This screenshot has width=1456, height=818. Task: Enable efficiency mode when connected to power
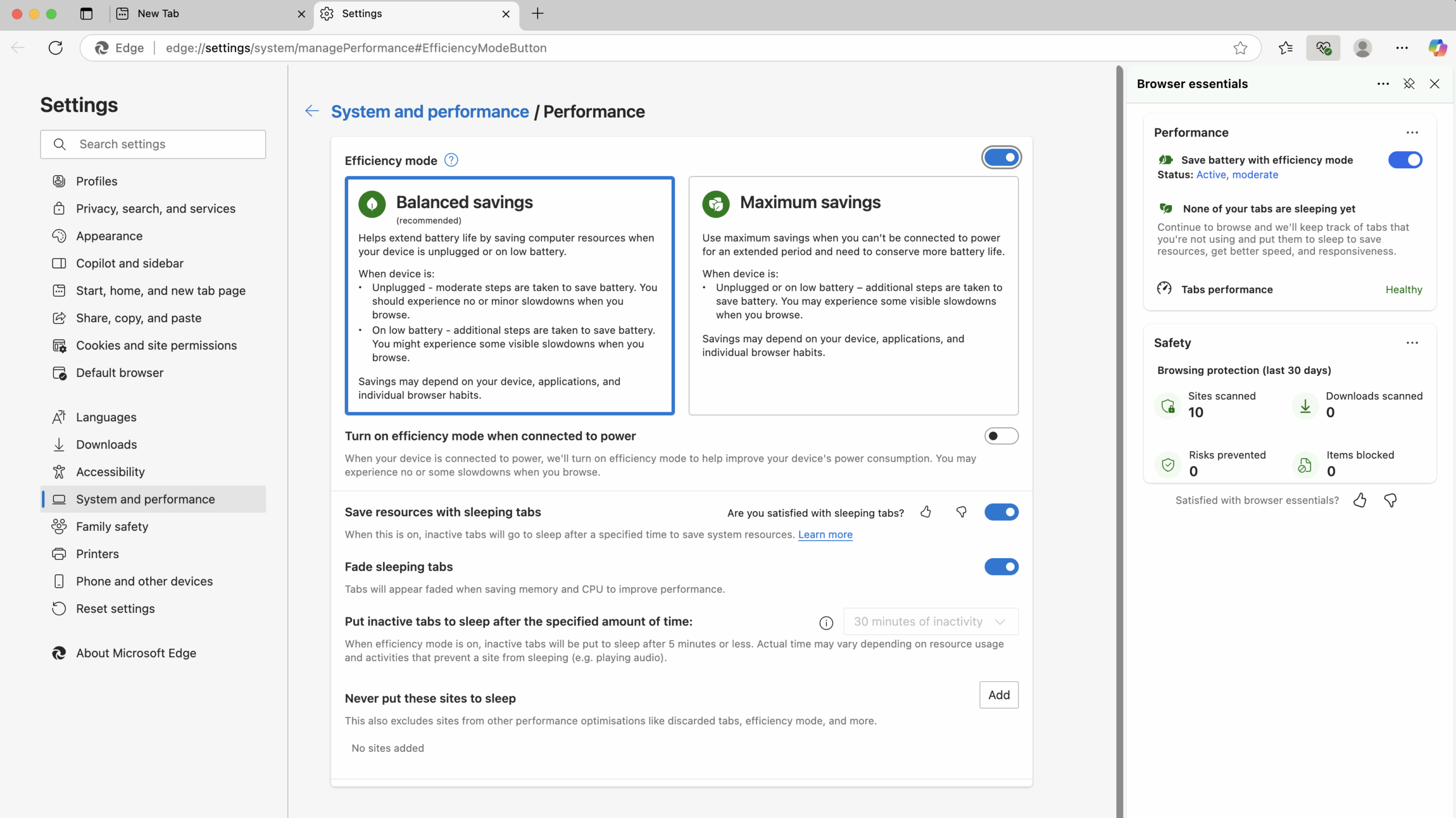[1001, 436]
